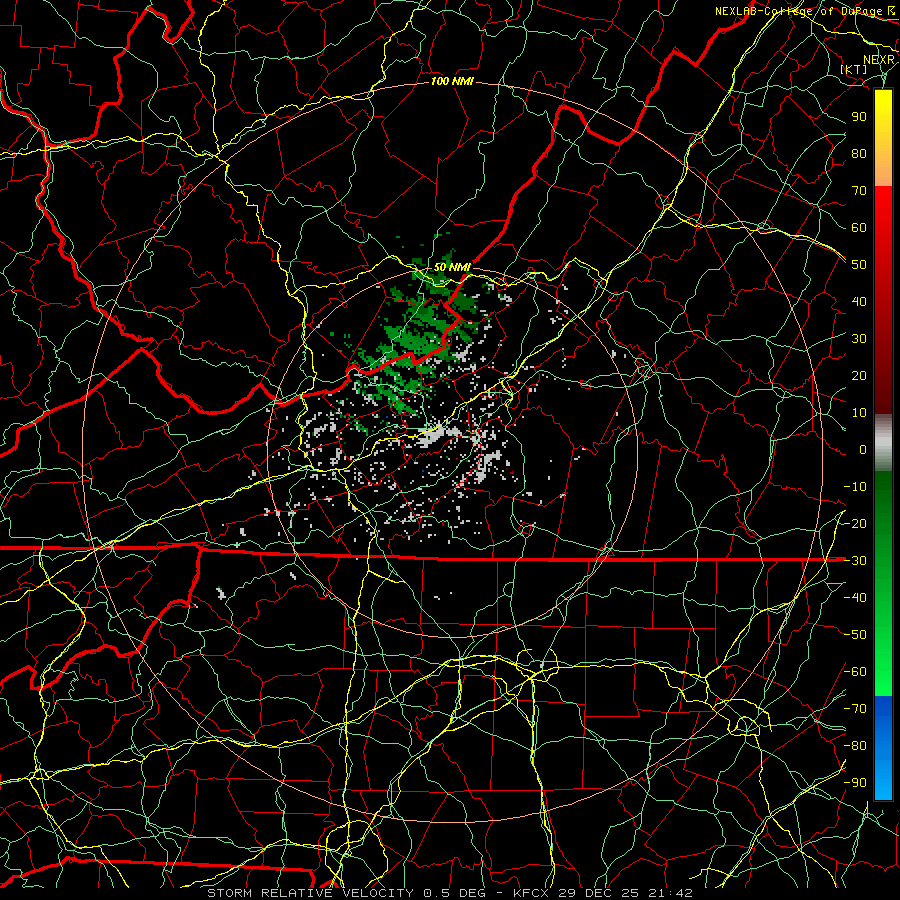Screen dimensions: 900x900
Task: Click the "50 NMI" range ring label
Action: (x=452, y=267)
